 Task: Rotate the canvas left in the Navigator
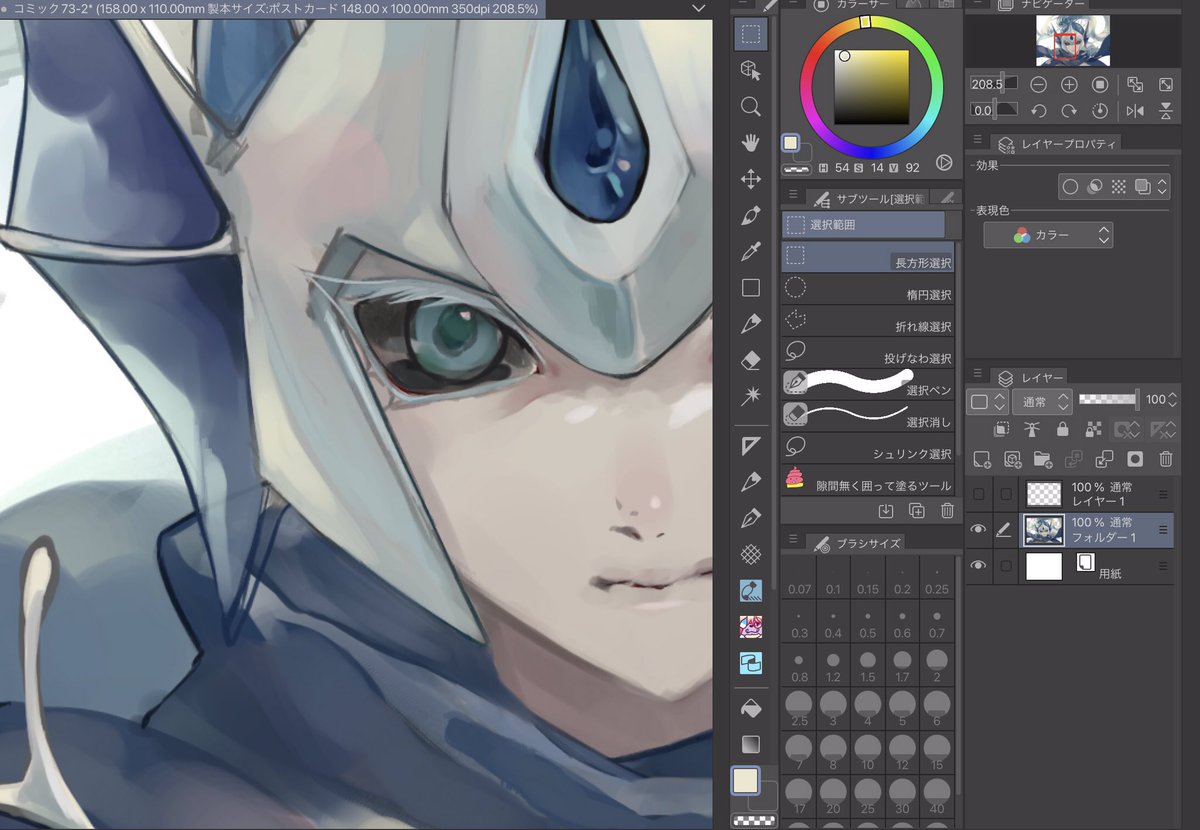pyautogui.click(x=1039, y=111)
